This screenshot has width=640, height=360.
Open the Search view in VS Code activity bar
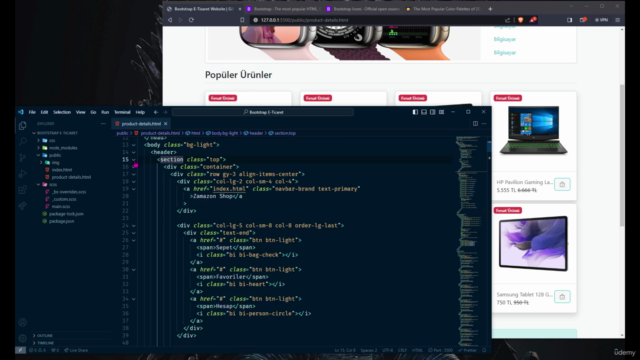coord(22,142)
